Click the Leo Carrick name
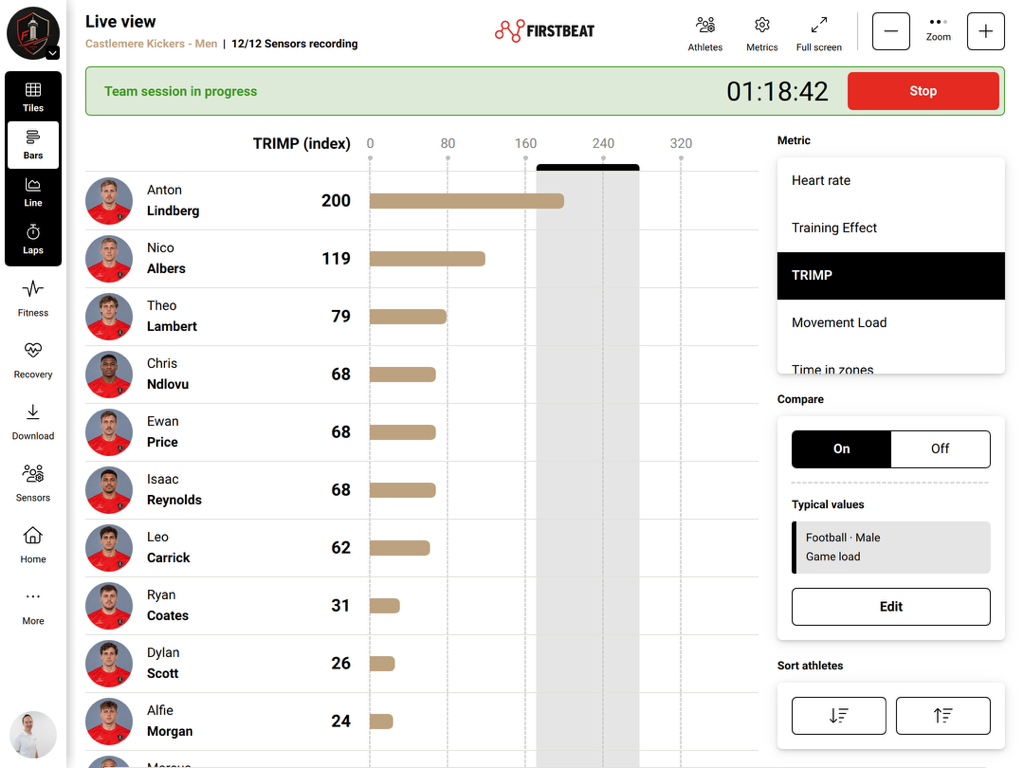The image size is (1024, 768). (168, 547)
